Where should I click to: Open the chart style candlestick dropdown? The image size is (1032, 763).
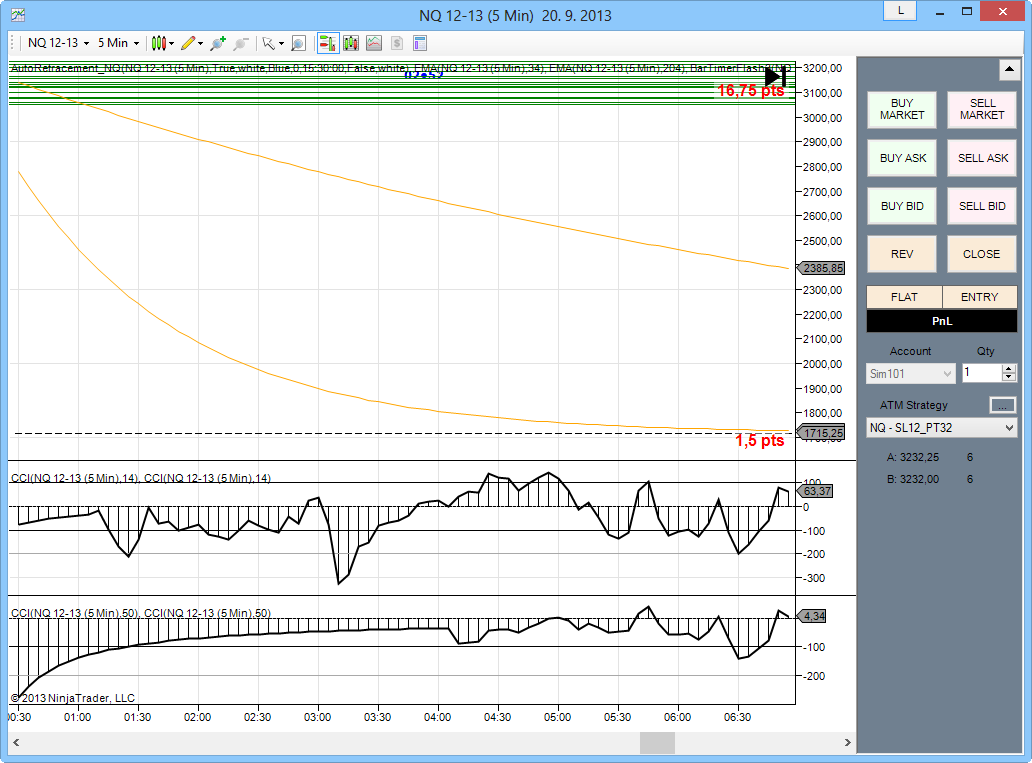[x=161, y=43]
